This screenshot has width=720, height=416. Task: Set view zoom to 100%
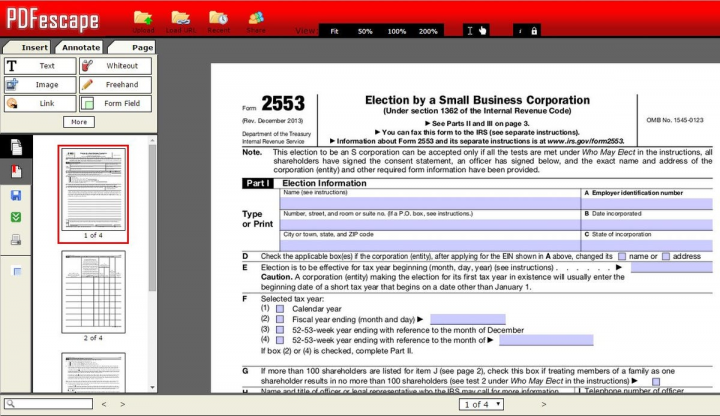[x=396, y=31]
